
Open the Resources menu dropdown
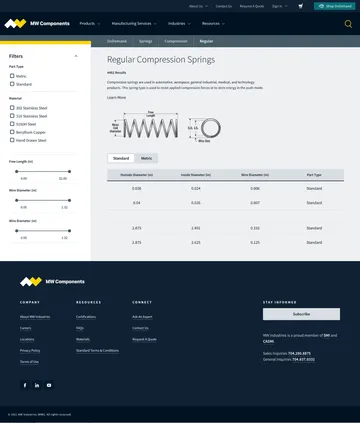pyautogui.click(x=213, y=24)
